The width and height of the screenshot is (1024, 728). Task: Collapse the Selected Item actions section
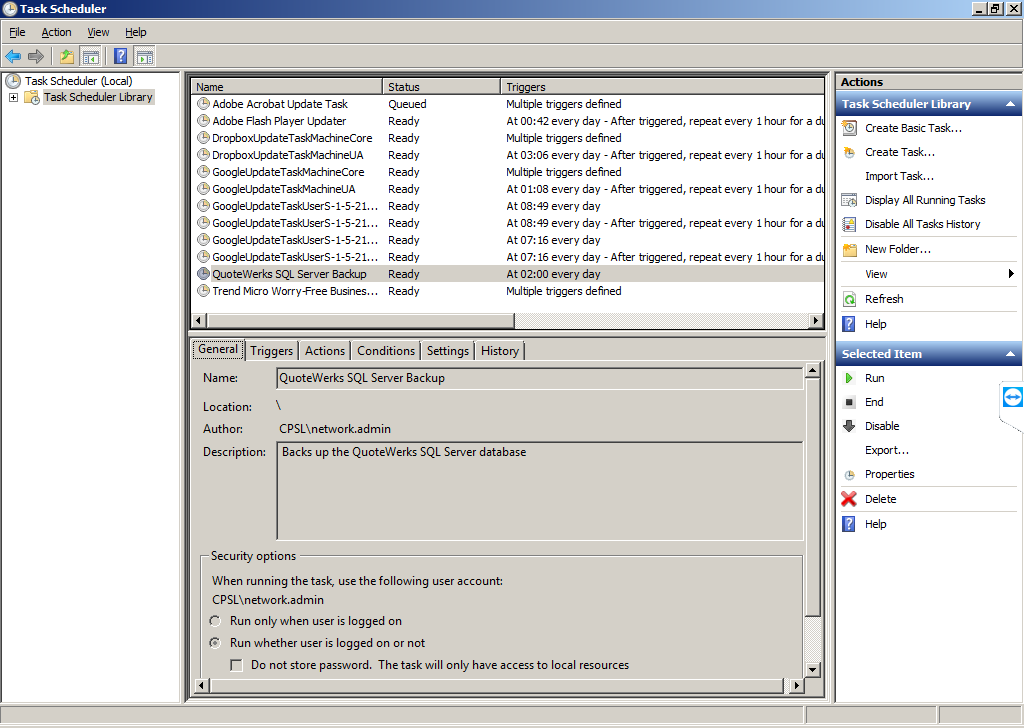tap(1010, 354)
